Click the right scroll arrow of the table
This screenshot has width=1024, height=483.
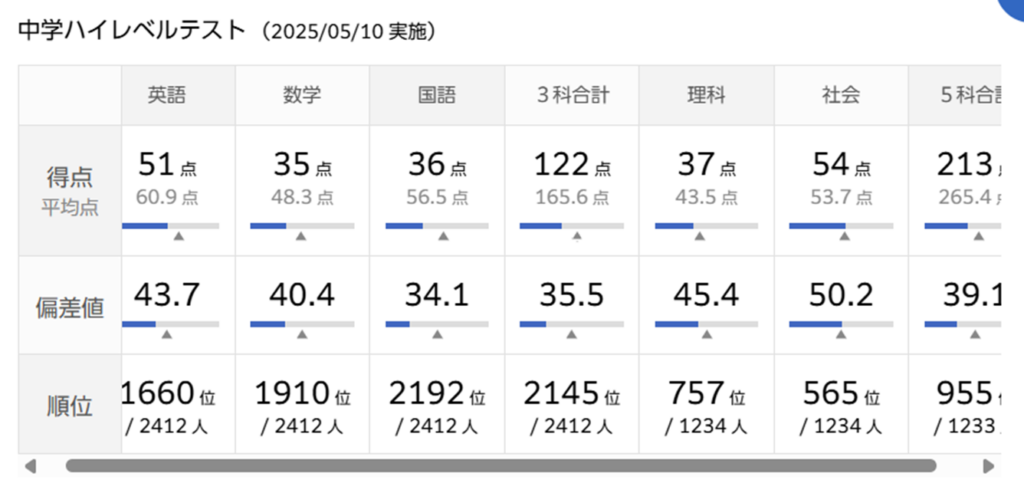[989, 466]
